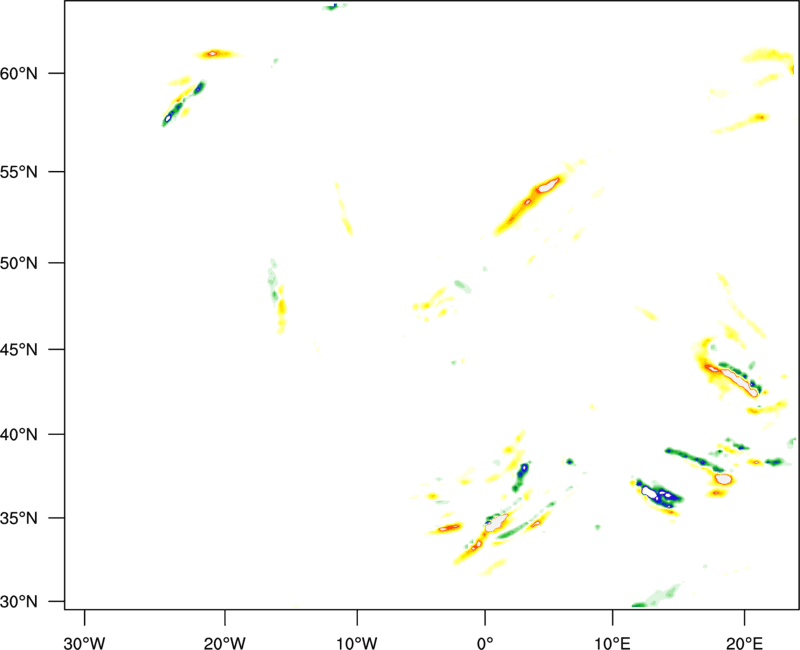Click the 40°N latitude label
This screenshot has height=650, width=800.
click(x=19, y=435)
